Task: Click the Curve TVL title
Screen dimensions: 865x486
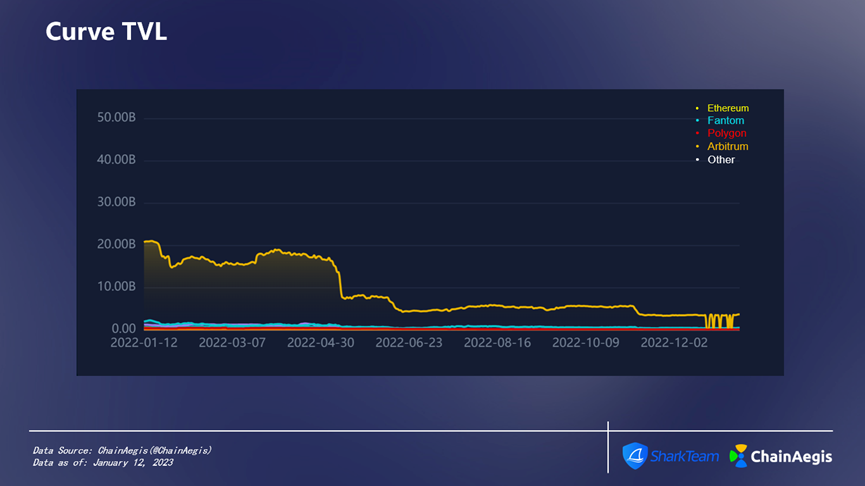Action: (x=106, y=31)
